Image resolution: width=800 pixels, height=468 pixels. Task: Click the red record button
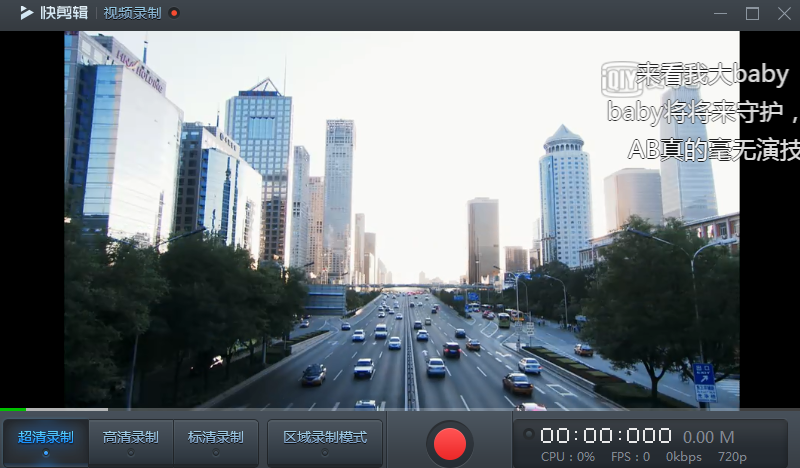[x=449, y=443]
